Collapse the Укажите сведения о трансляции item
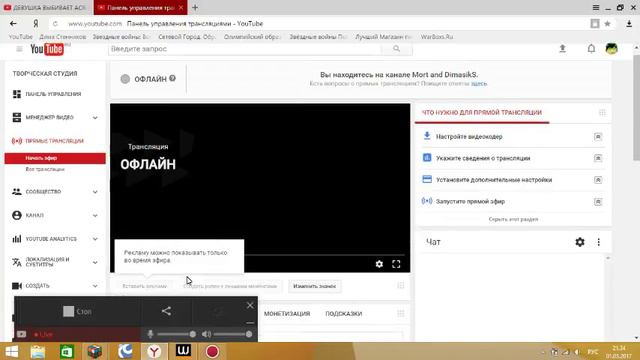640x360 pixels. 598,158
